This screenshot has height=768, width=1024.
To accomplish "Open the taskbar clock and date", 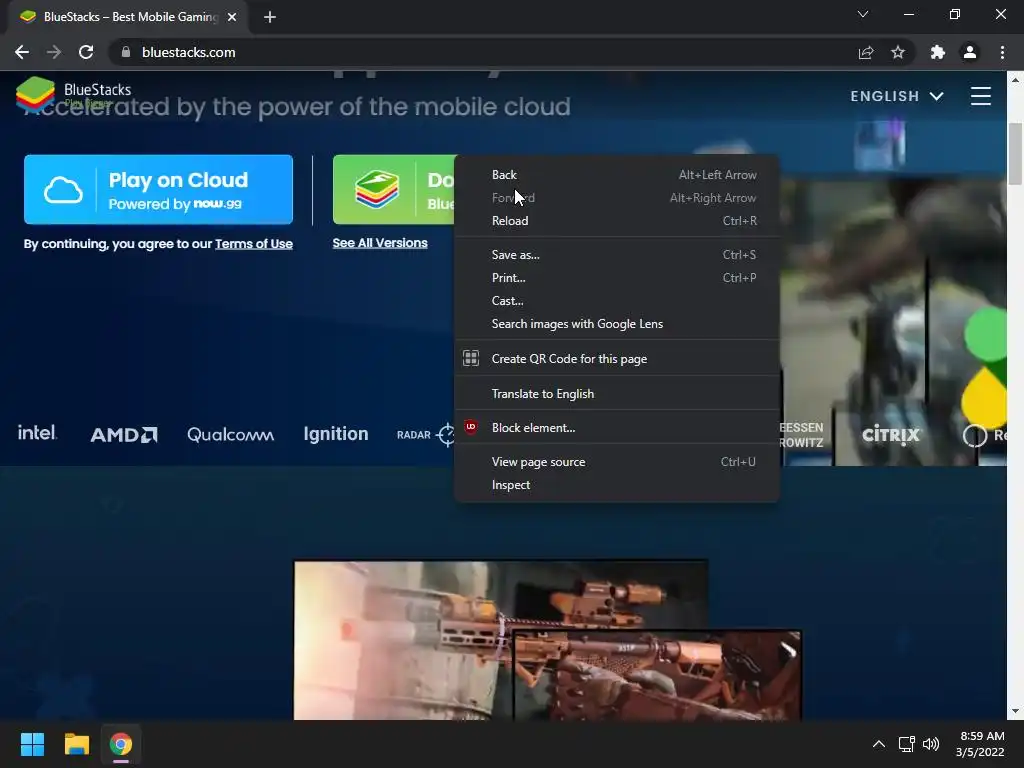I will click(980, 744).
